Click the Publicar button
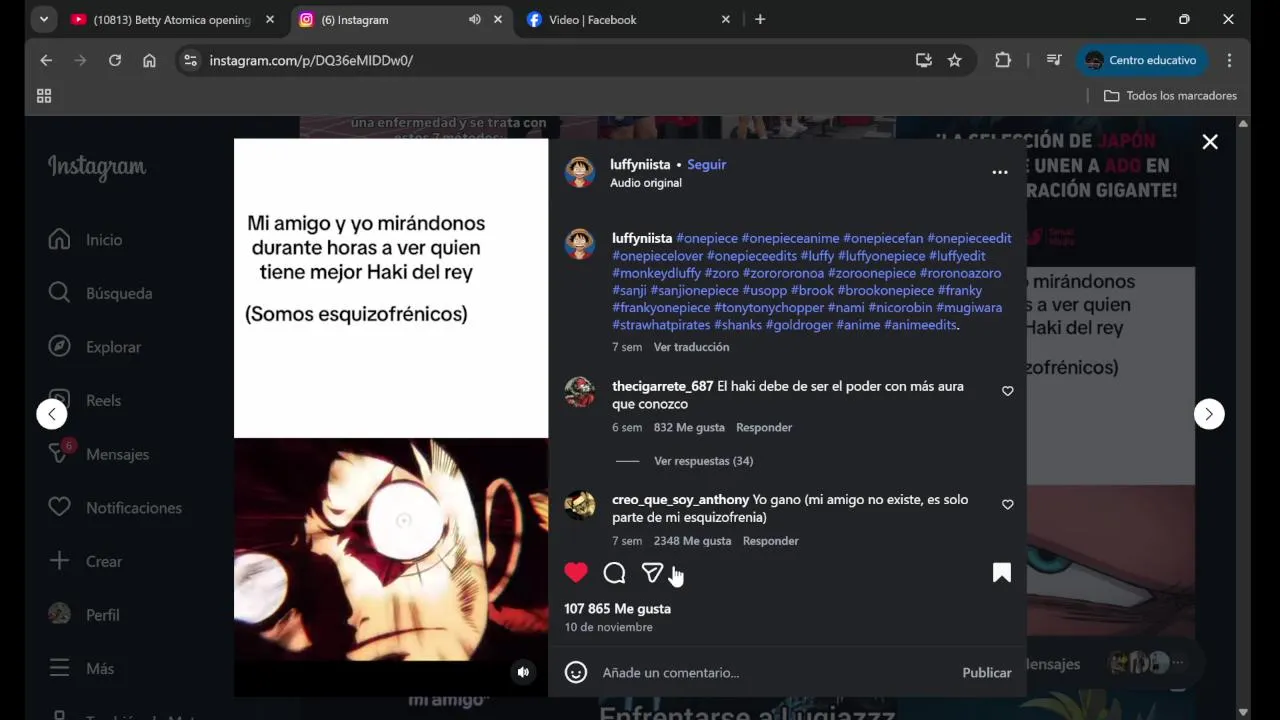 tap(987, 673)
